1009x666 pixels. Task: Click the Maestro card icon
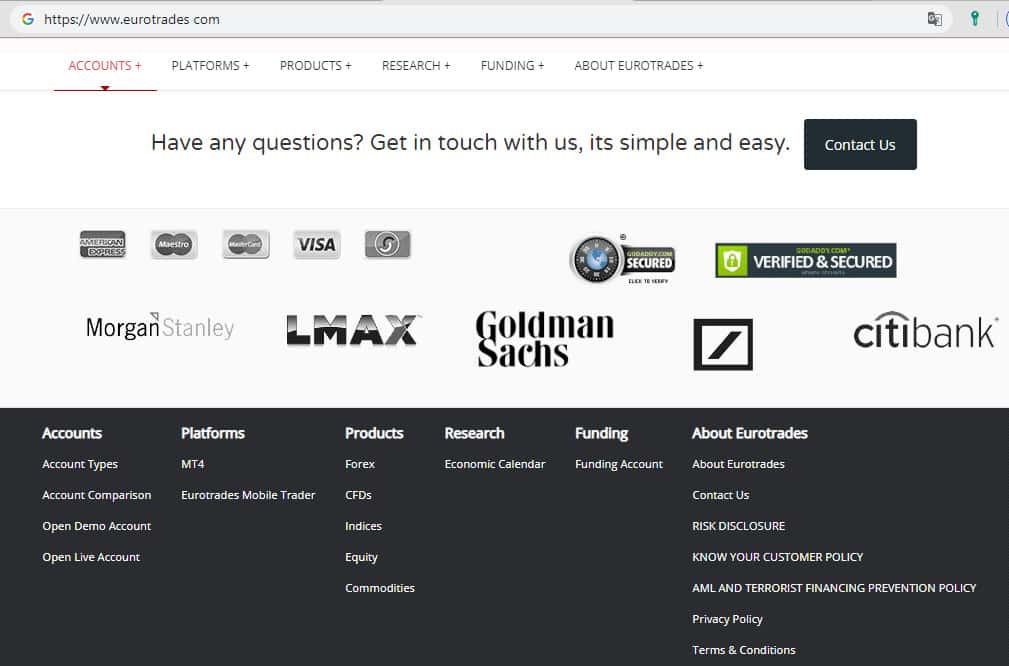(x=174, y=245)
